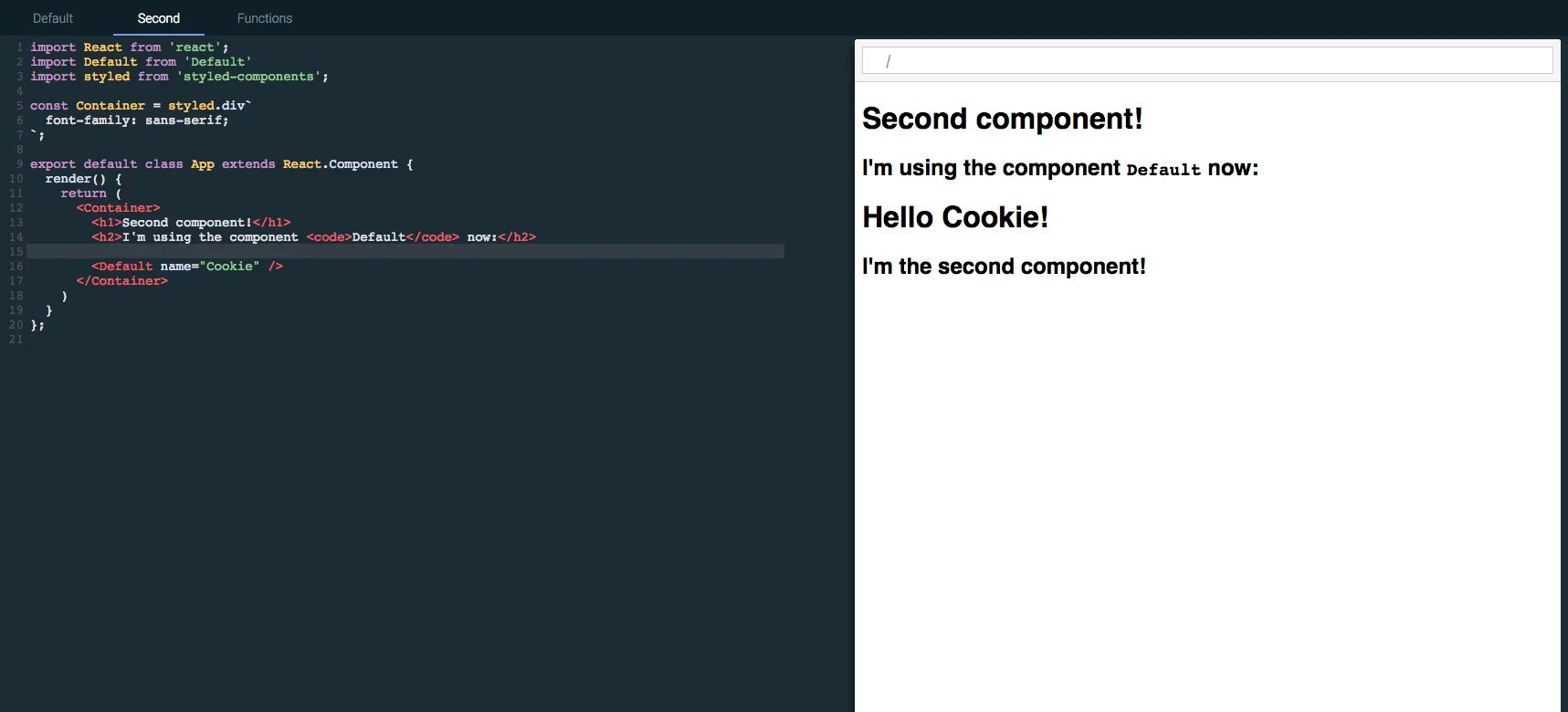Click "Hello Cookie!" heading in the preview
Viewport: 1568px width, 712px height.
tap(955, 217)
